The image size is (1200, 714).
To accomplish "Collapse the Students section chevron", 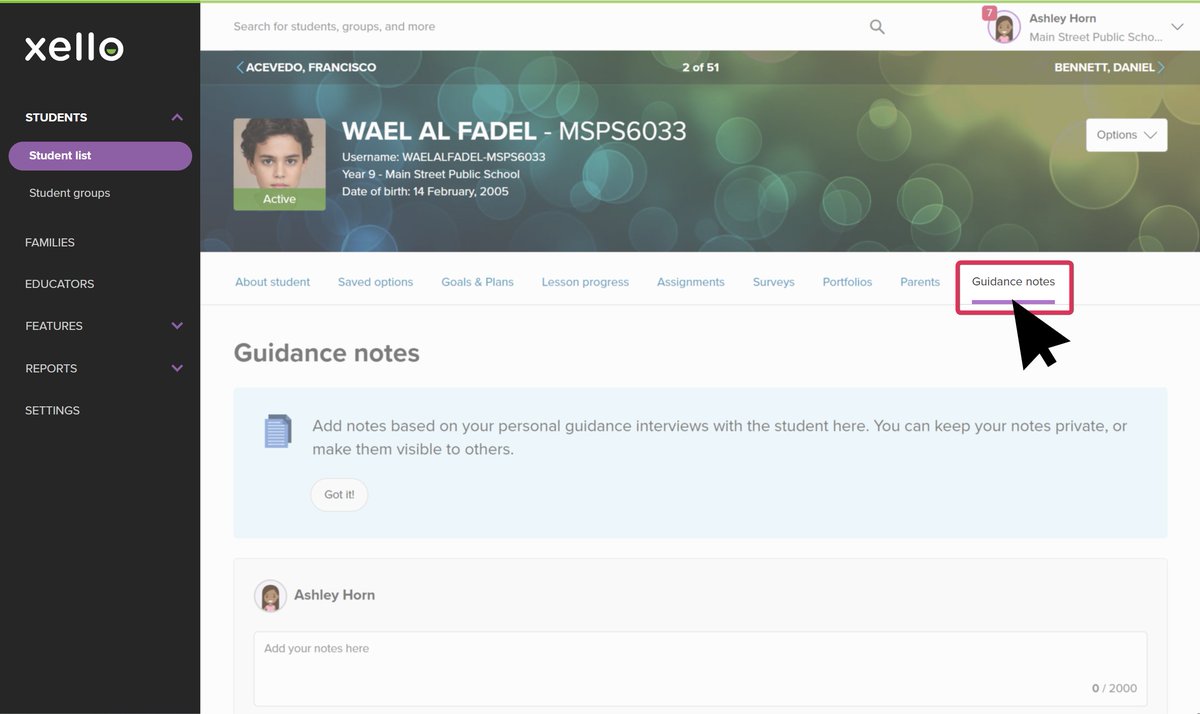I will (177, 117).
